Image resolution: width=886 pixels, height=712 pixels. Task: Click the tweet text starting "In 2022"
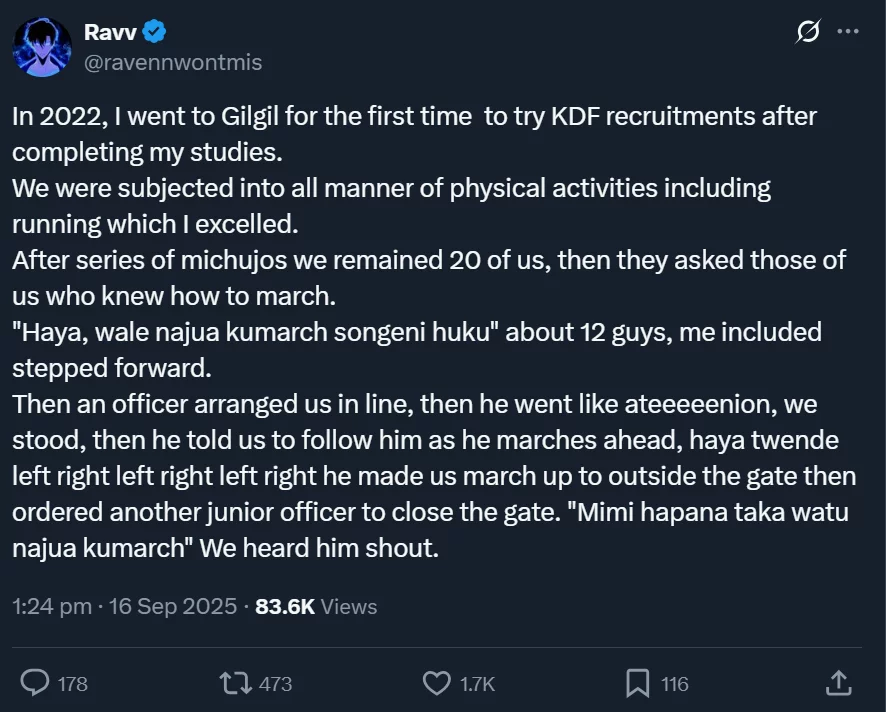pyautogui.click(x=240, y=117)
